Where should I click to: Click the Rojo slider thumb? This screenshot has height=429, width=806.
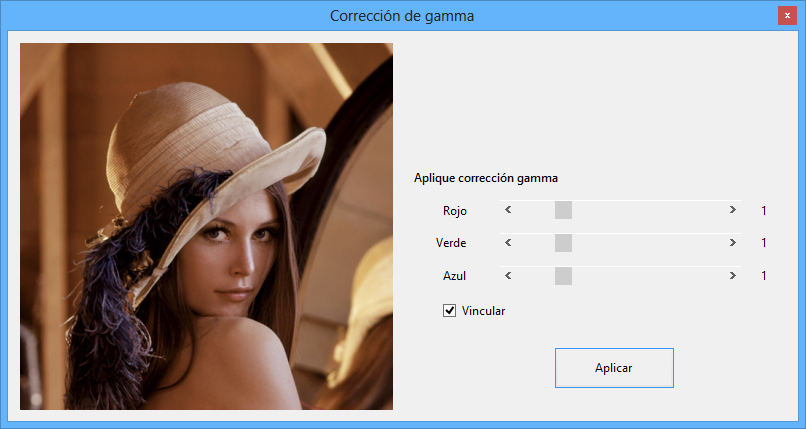click(x=563, y=210)
